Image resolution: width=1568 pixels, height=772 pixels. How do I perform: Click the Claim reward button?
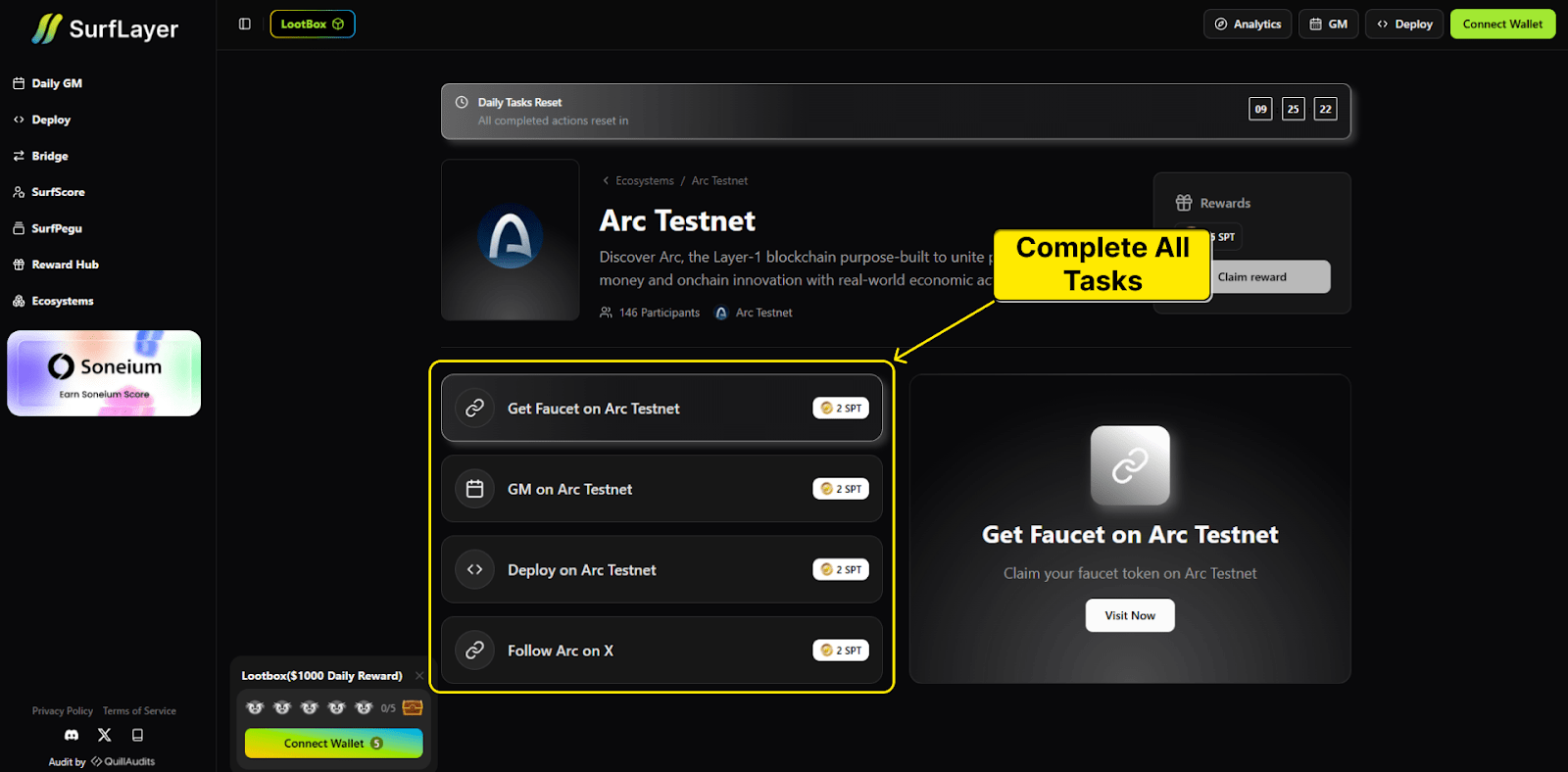(1252, 277)
